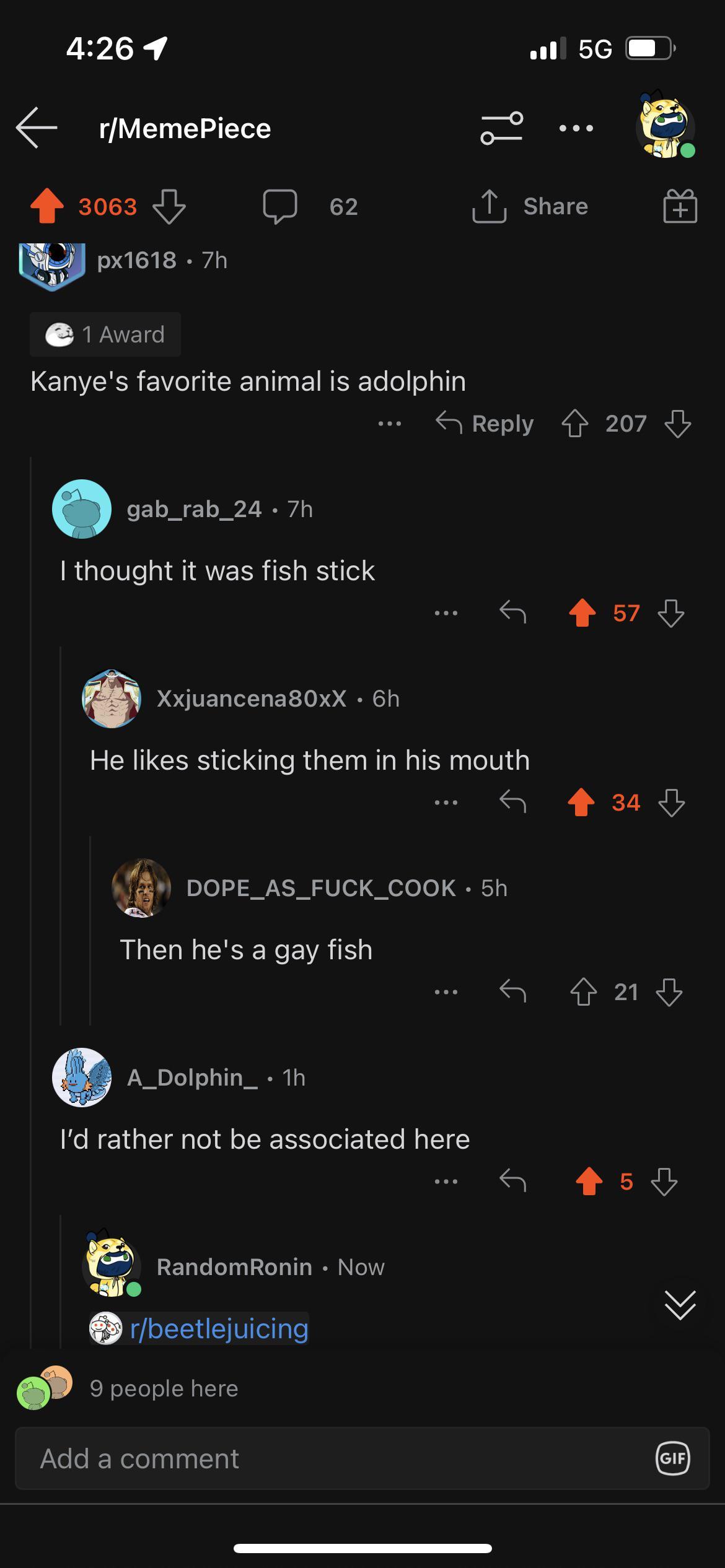Open the comment sort options icon
The height and width of the screenshot is (1568, 725).
pos(501,128)
